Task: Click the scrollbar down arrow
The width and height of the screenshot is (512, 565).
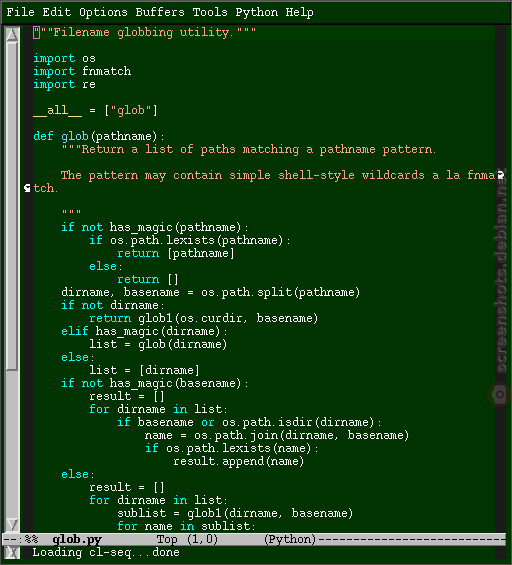Action: coord(12,525)
